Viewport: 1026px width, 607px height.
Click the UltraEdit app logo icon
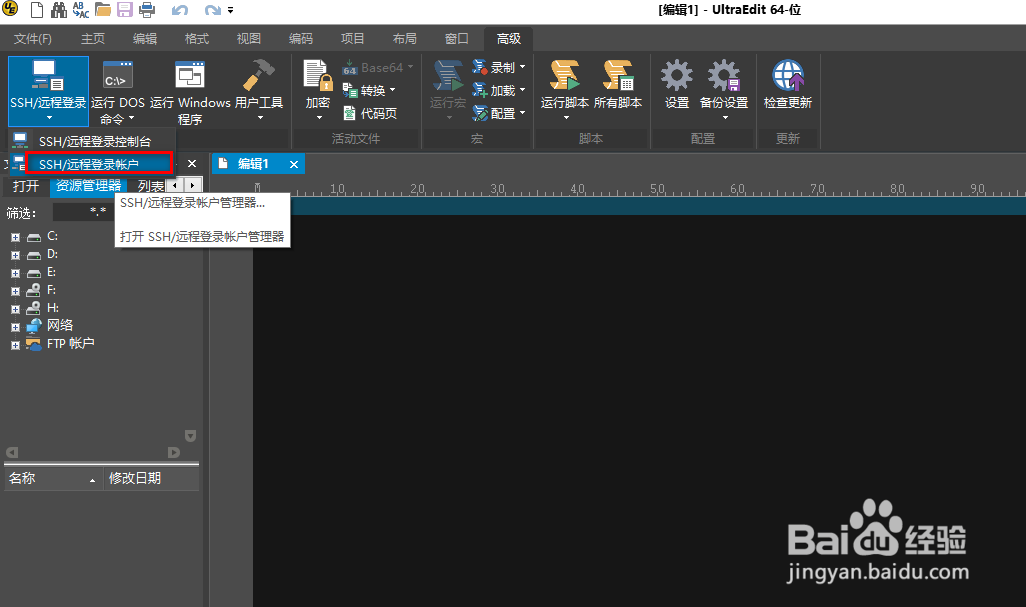(x=10, y=9)
